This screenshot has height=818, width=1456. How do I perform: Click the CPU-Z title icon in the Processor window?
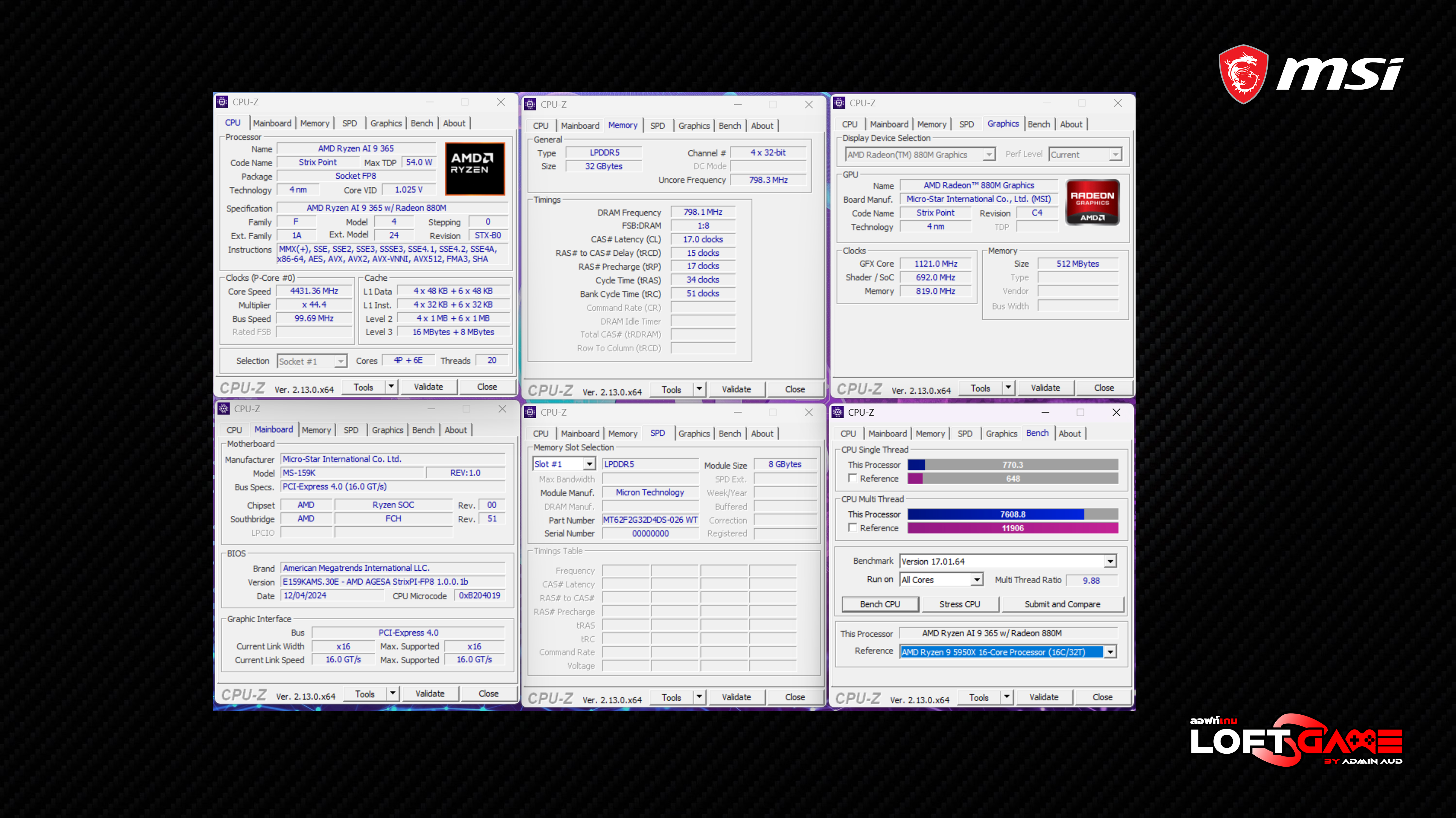[222, 102]
